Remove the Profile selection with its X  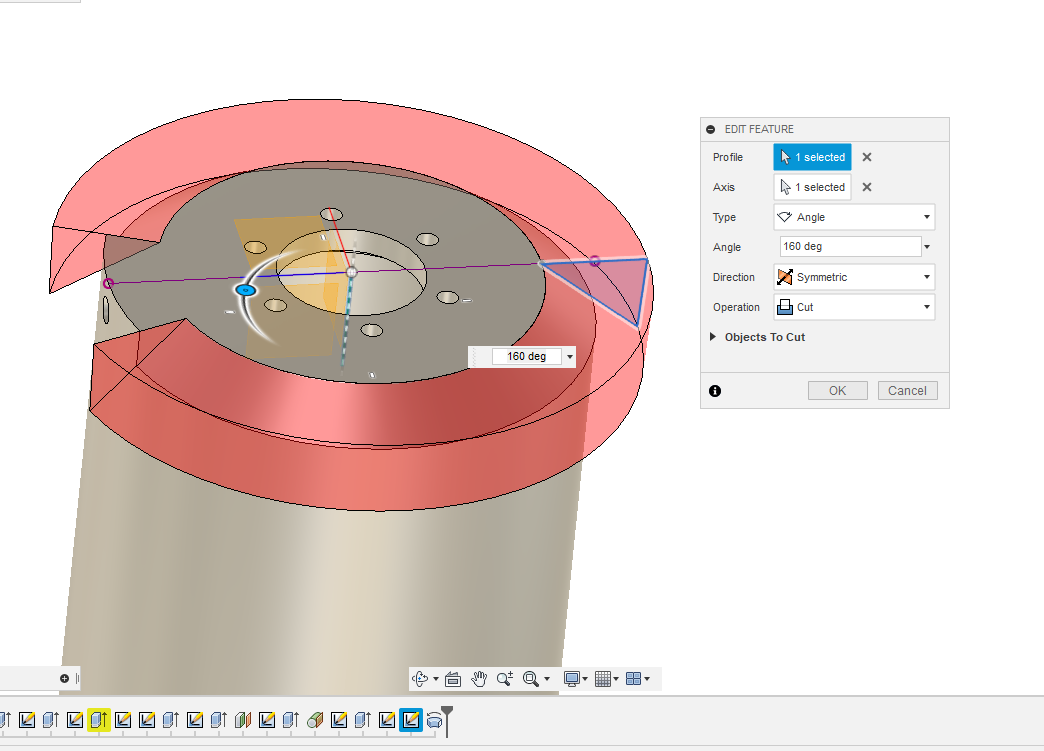[865, 157]
